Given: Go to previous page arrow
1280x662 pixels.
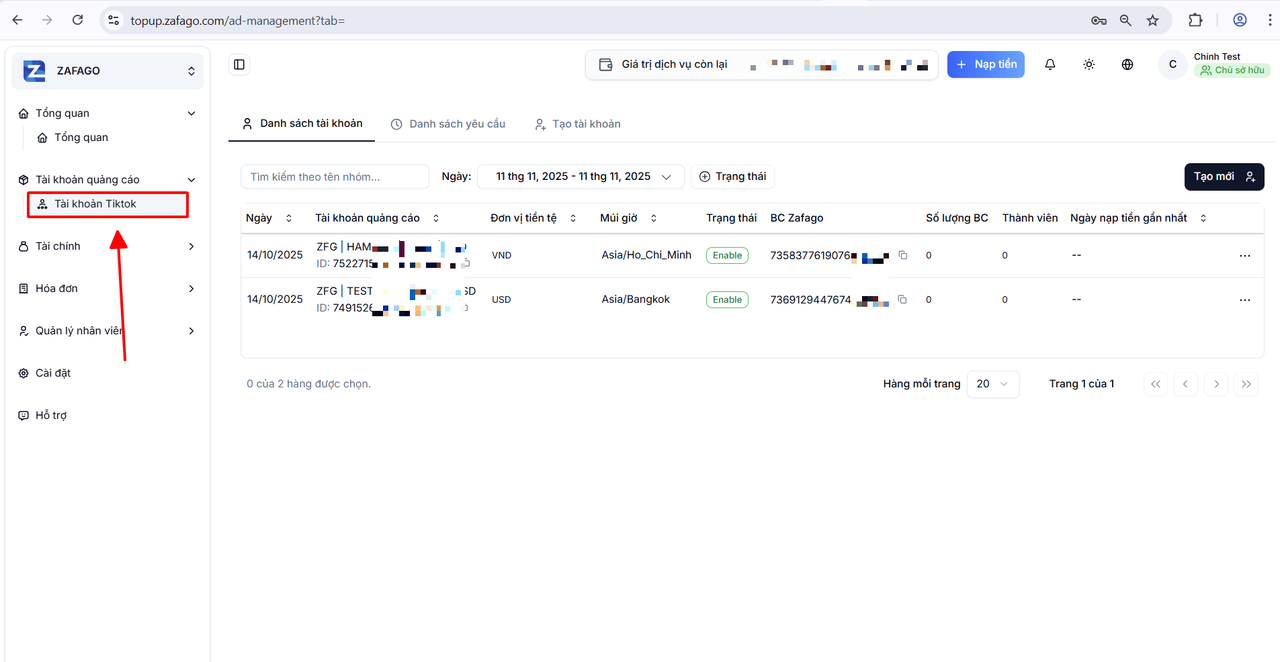Looking at the screenshot, I should [1186, 384].
